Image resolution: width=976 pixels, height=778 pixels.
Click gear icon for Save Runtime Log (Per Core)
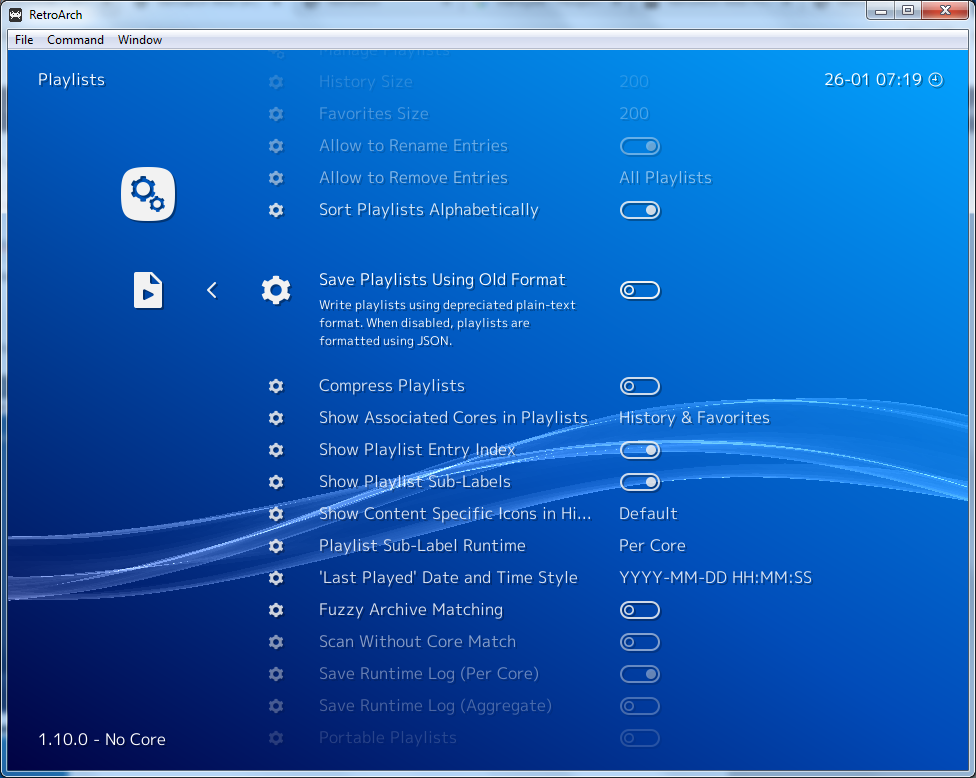point(276,674)
